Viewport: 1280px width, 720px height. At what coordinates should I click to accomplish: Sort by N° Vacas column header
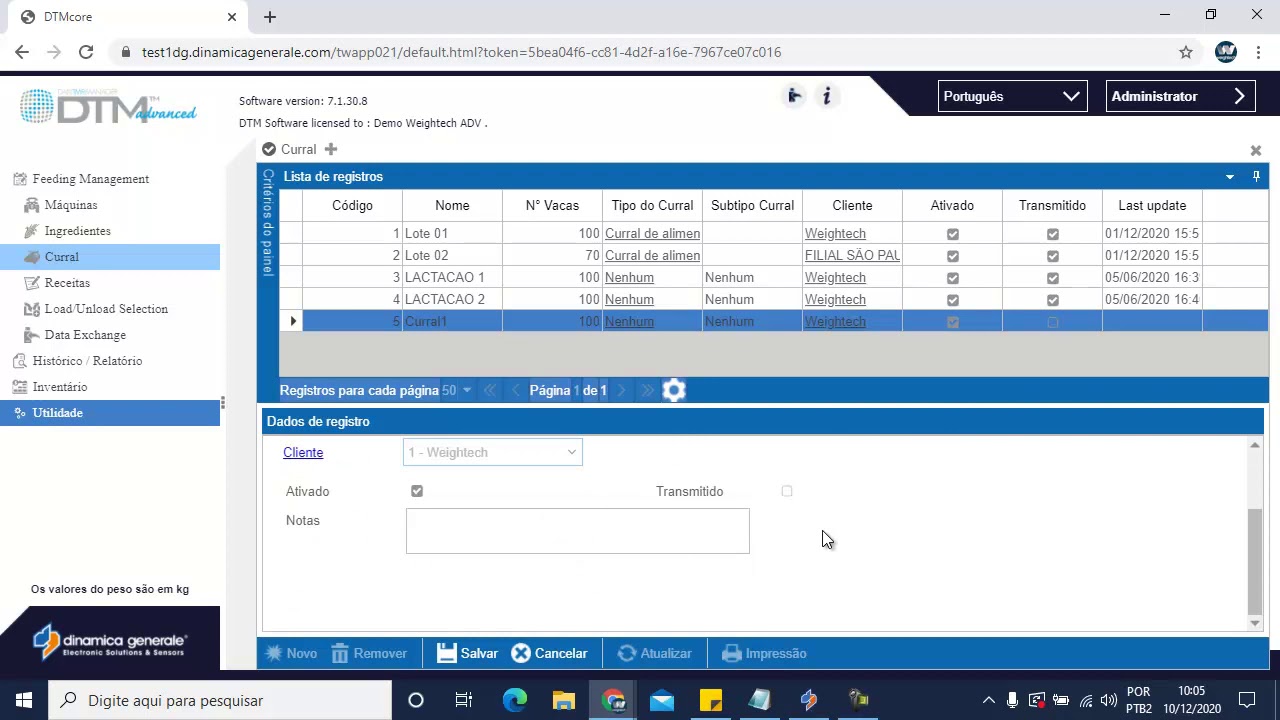[x=552, y=205]
